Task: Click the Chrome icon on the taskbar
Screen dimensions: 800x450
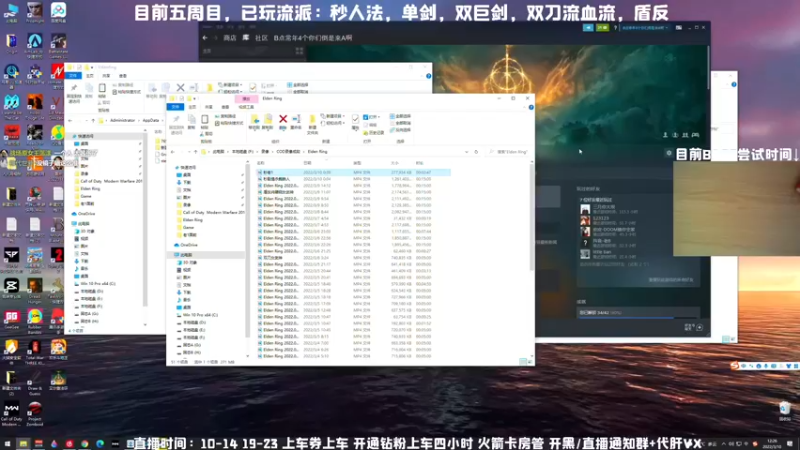Action: [85, 444]
